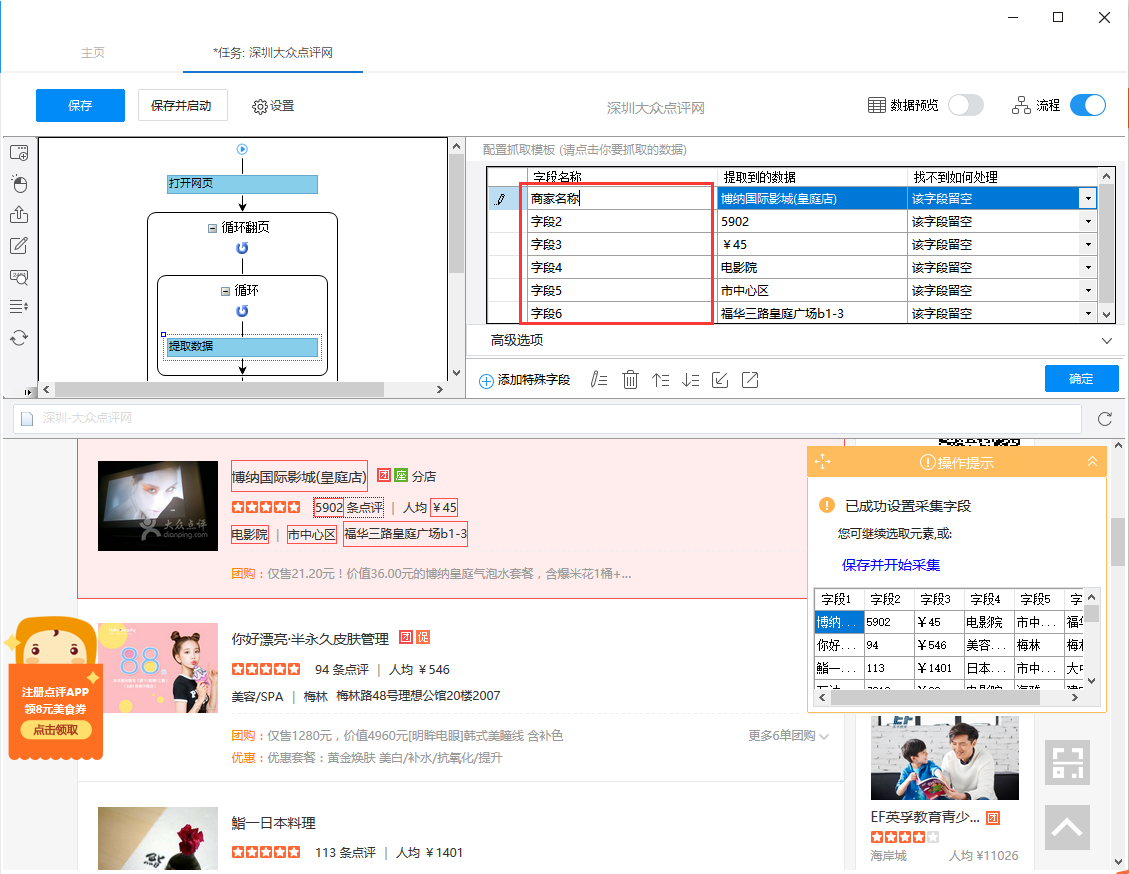This screenshot has height=874, width=1129.
Task: Open the 鮨一日本料理 shop link
Action: (273, 823)
